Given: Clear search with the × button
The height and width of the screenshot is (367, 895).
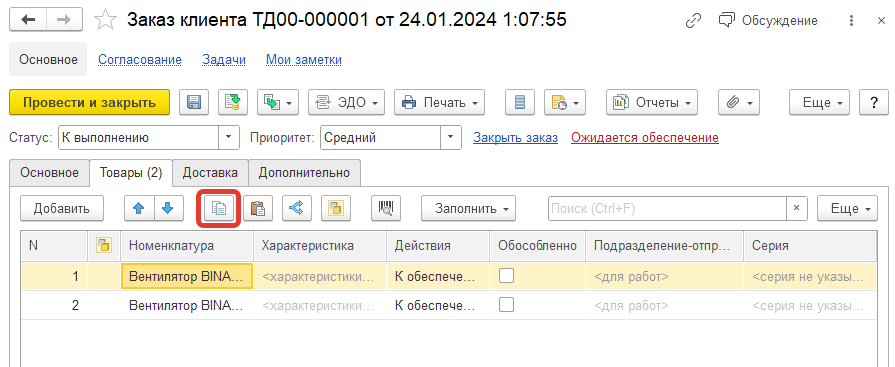Looking at the screenshot, I should click(x=797, y=208).
